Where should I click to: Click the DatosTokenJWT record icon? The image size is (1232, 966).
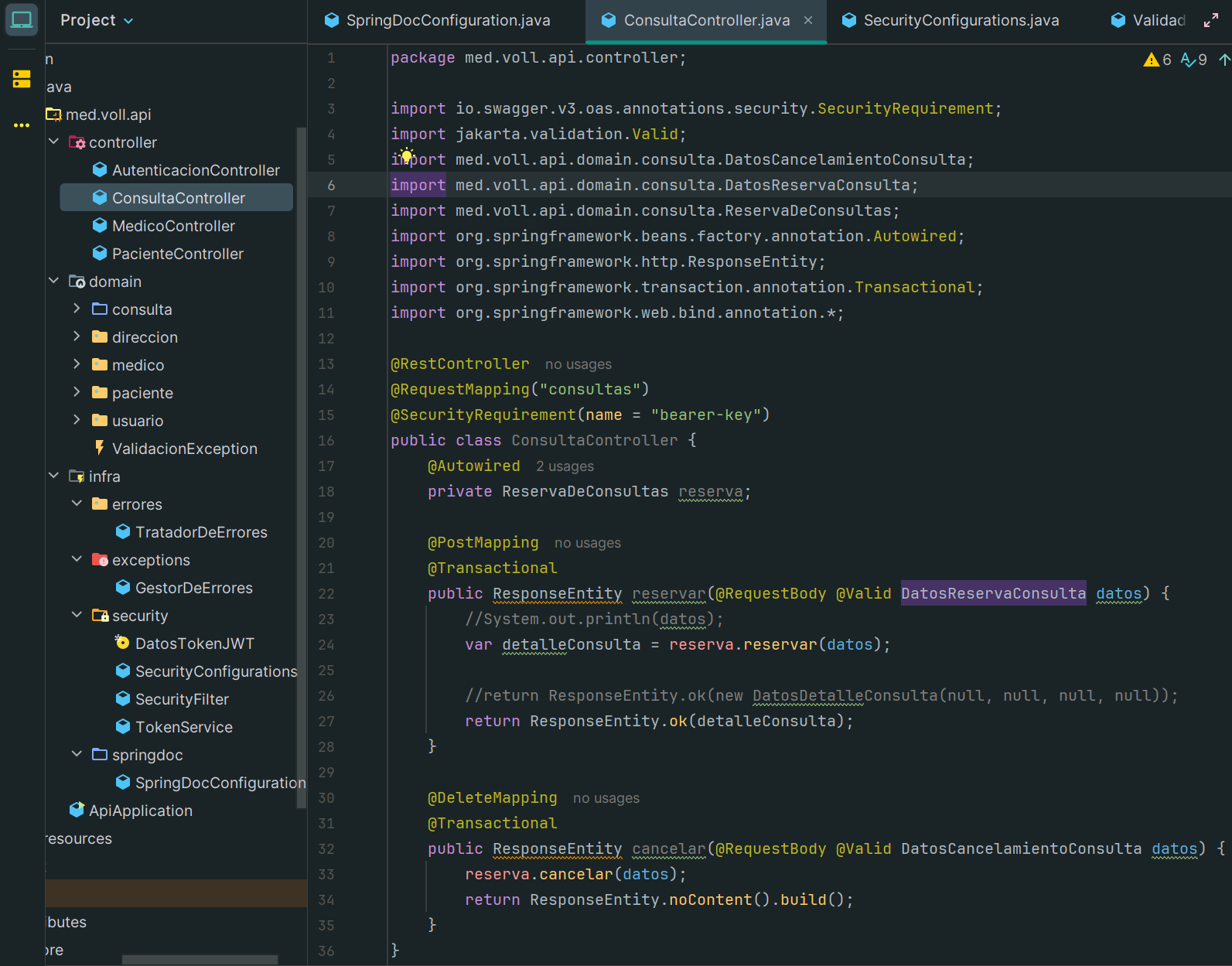pos(122,642)
